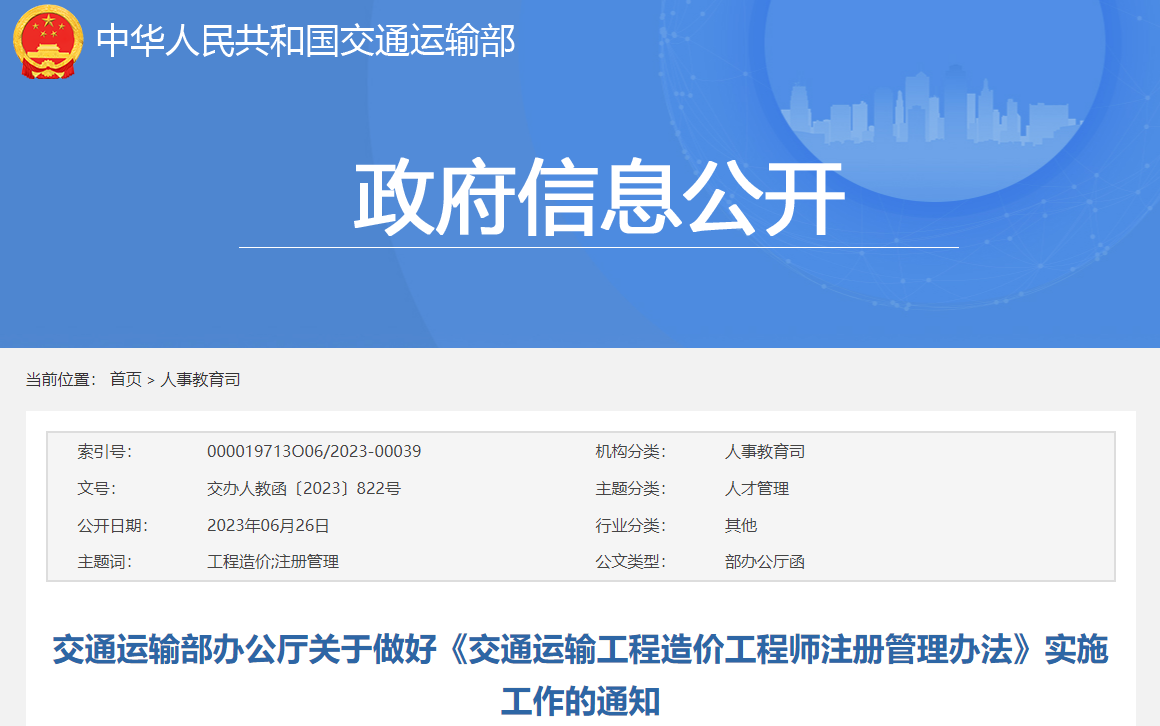This screenshot has width=1160, height=726.
Task: Click the 文号 field label
Action: pos(99,488)
